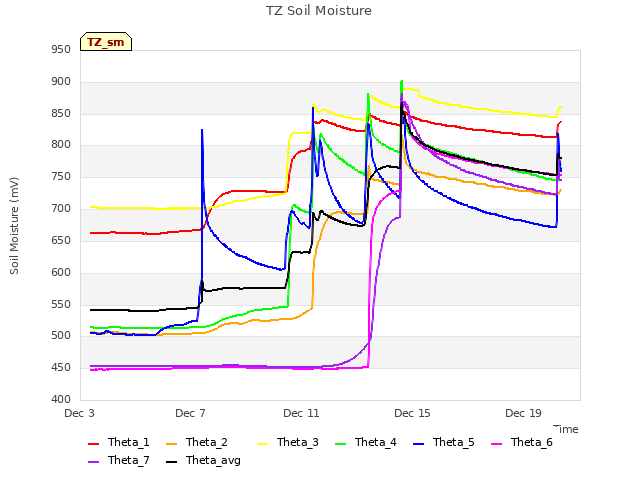
Task: Click the 450 y-axis value
Action: coord(61,368)
